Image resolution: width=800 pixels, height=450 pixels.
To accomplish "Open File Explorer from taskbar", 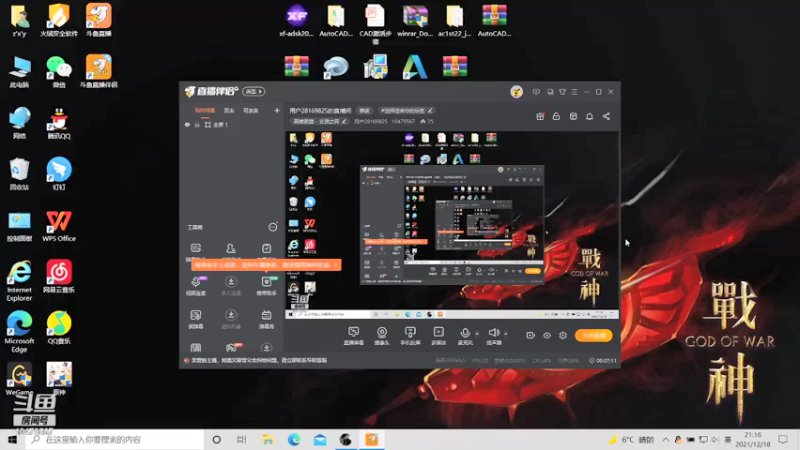I will click(268, 439).
